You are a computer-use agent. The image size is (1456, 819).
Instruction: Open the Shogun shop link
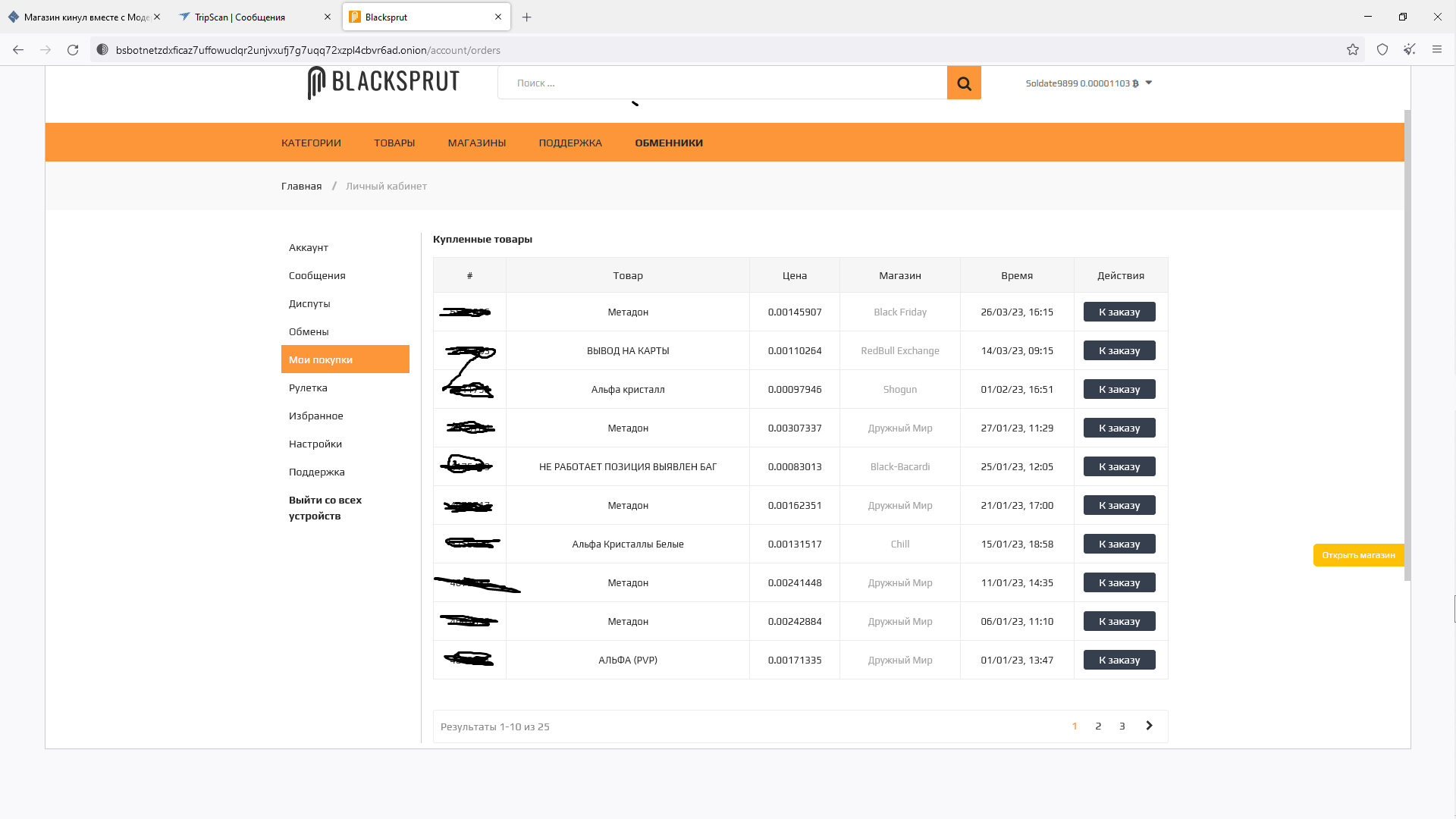pyautogui.click(x=900, y=389)
